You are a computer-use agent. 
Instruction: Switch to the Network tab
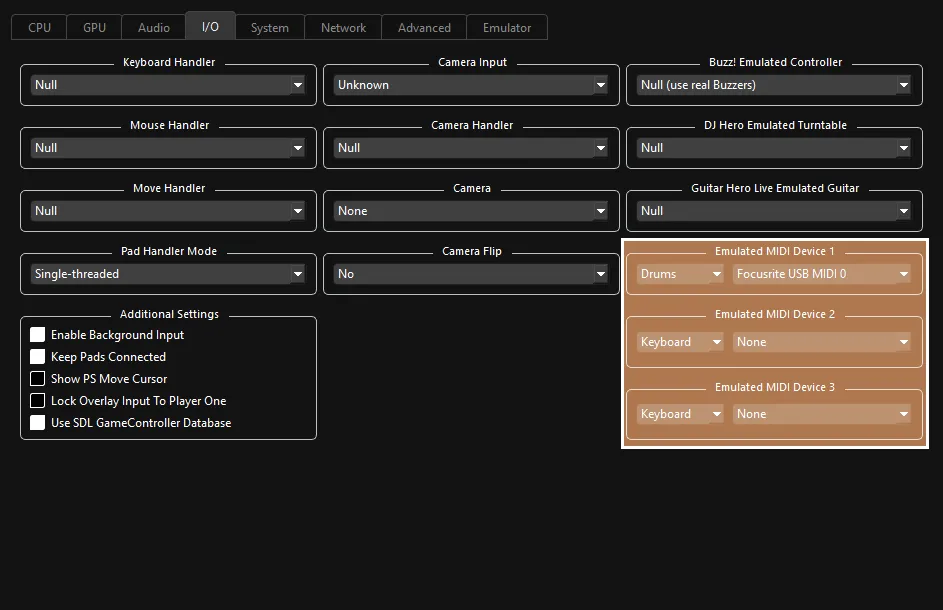(343, 27)
